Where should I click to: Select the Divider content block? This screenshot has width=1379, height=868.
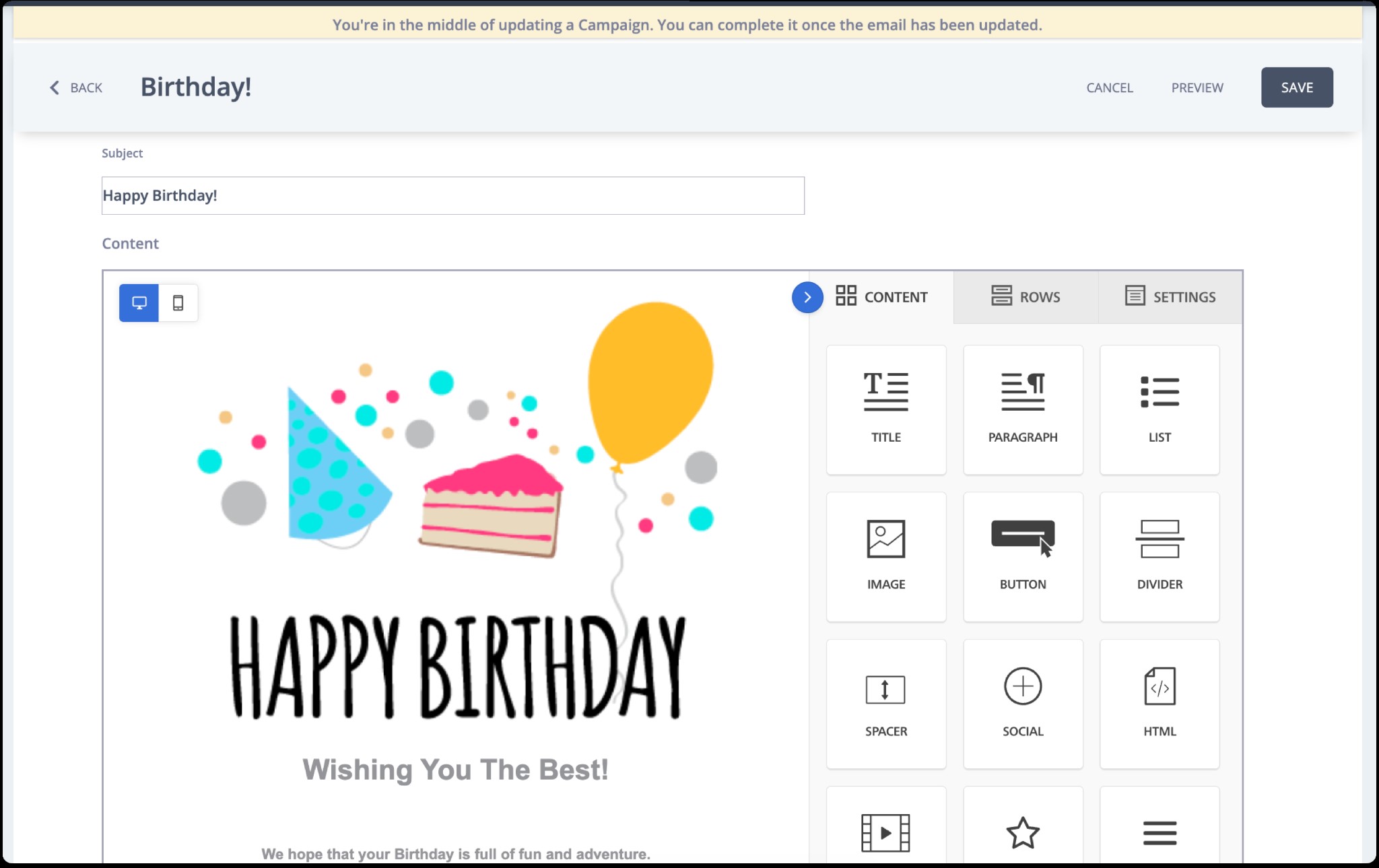1159,557
